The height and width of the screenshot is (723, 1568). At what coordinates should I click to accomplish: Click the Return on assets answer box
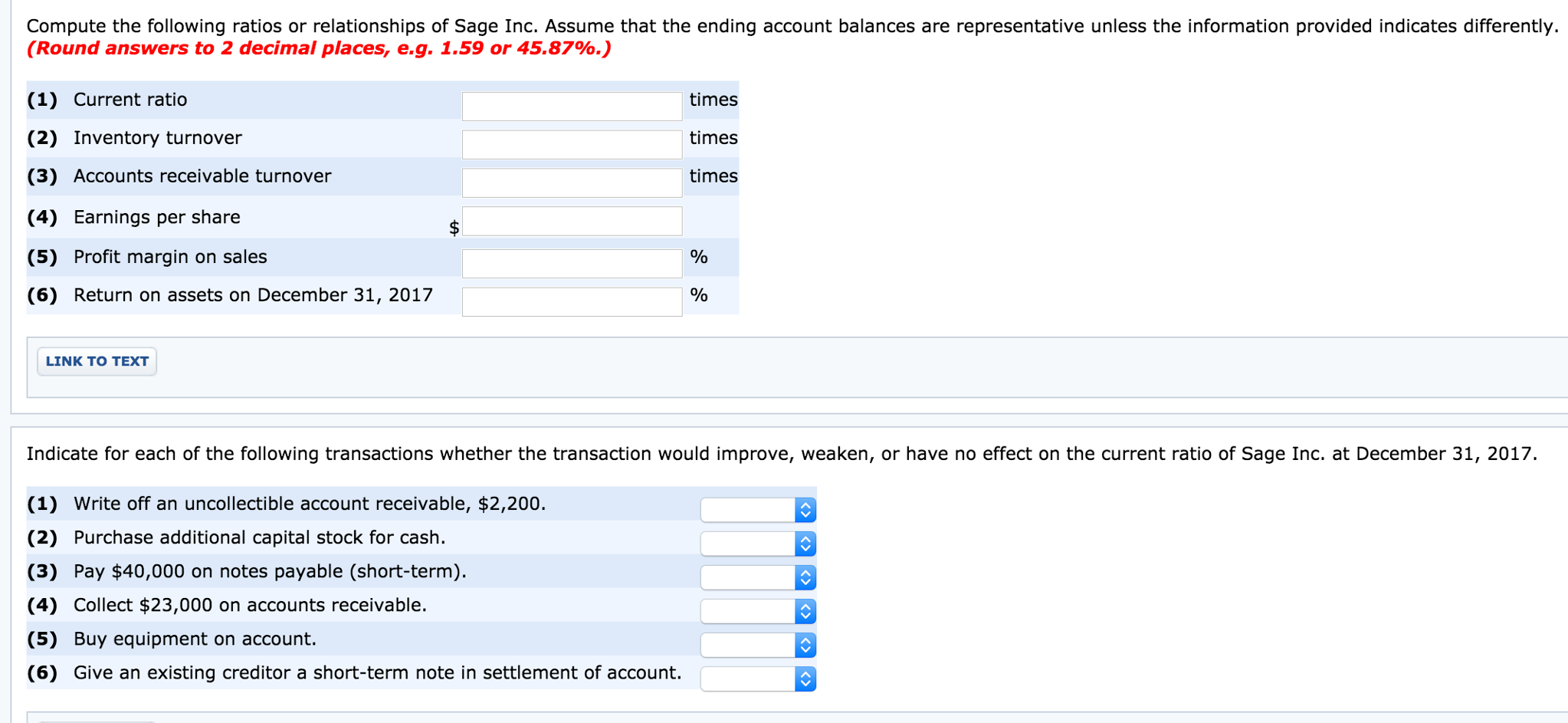570,301
